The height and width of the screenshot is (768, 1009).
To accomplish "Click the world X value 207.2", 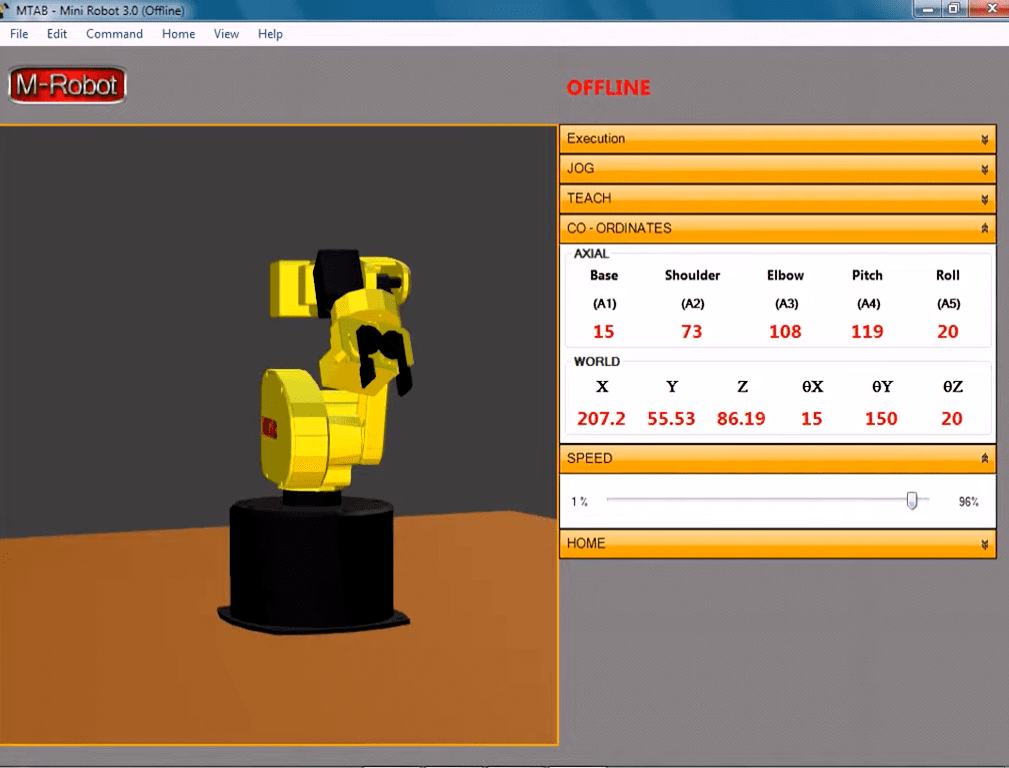I will pos(601,419).
